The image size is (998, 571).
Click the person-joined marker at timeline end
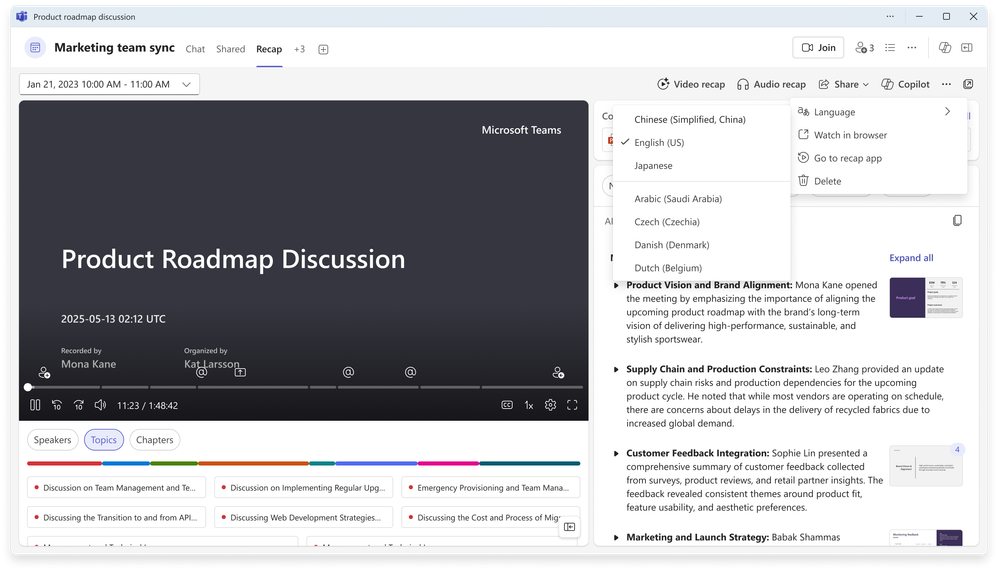(558, 373)
